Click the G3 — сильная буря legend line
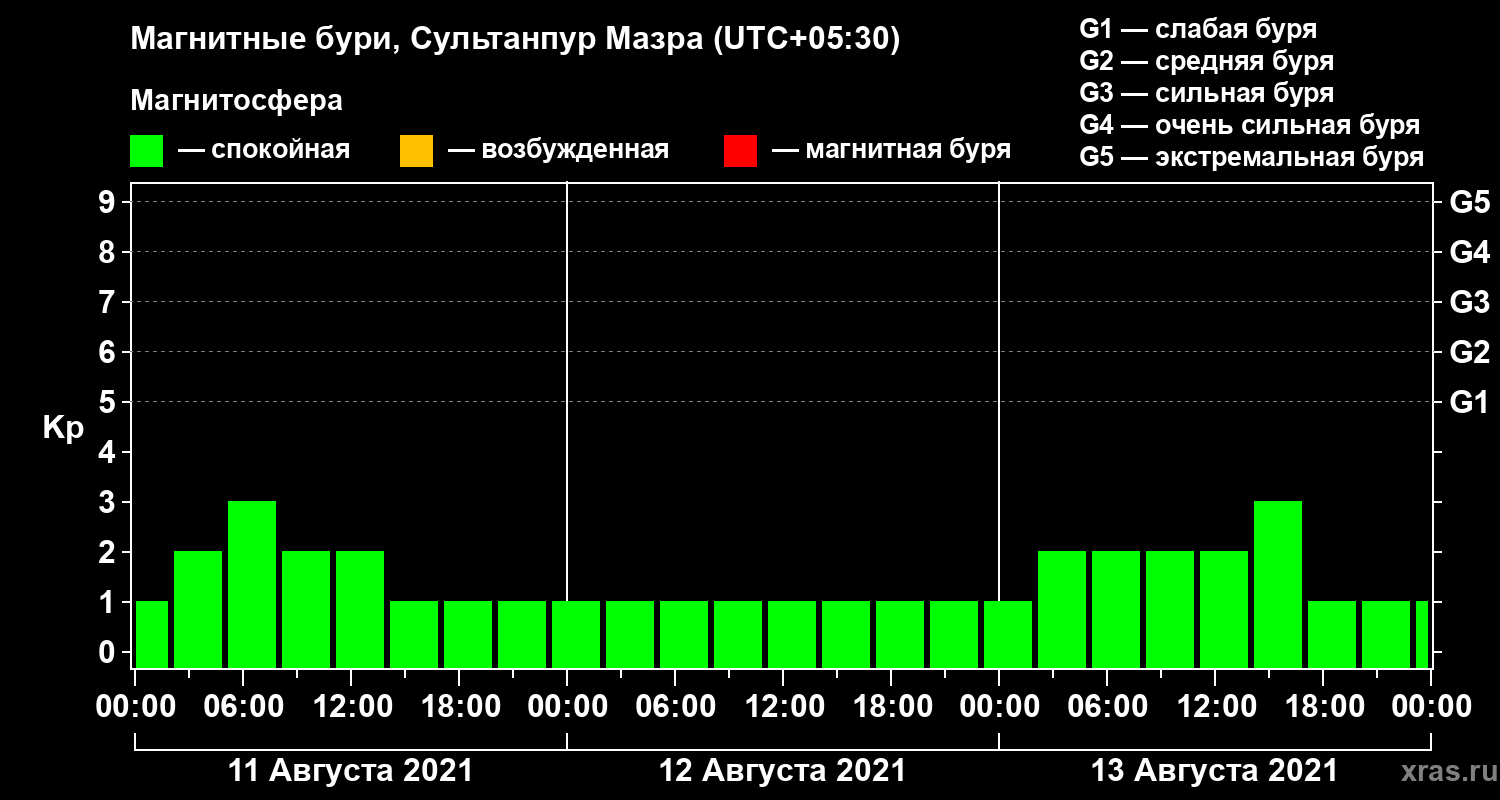 [x=1206, y=93]
